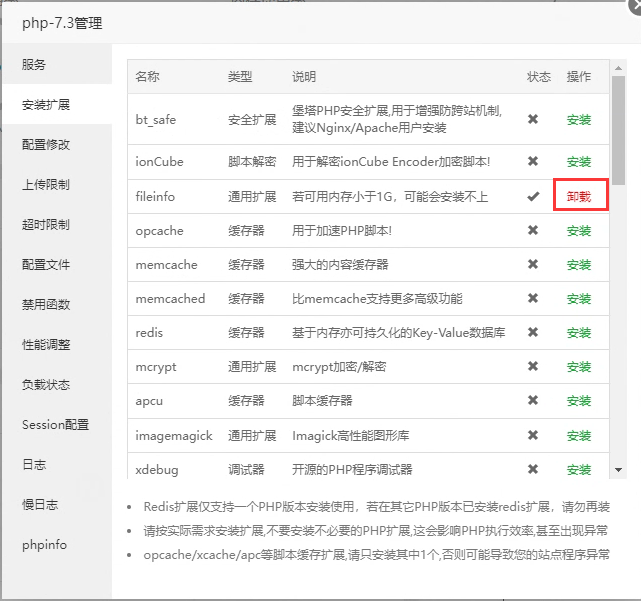
Task: Install the bt_safe security extension
Action: [579, 120]
